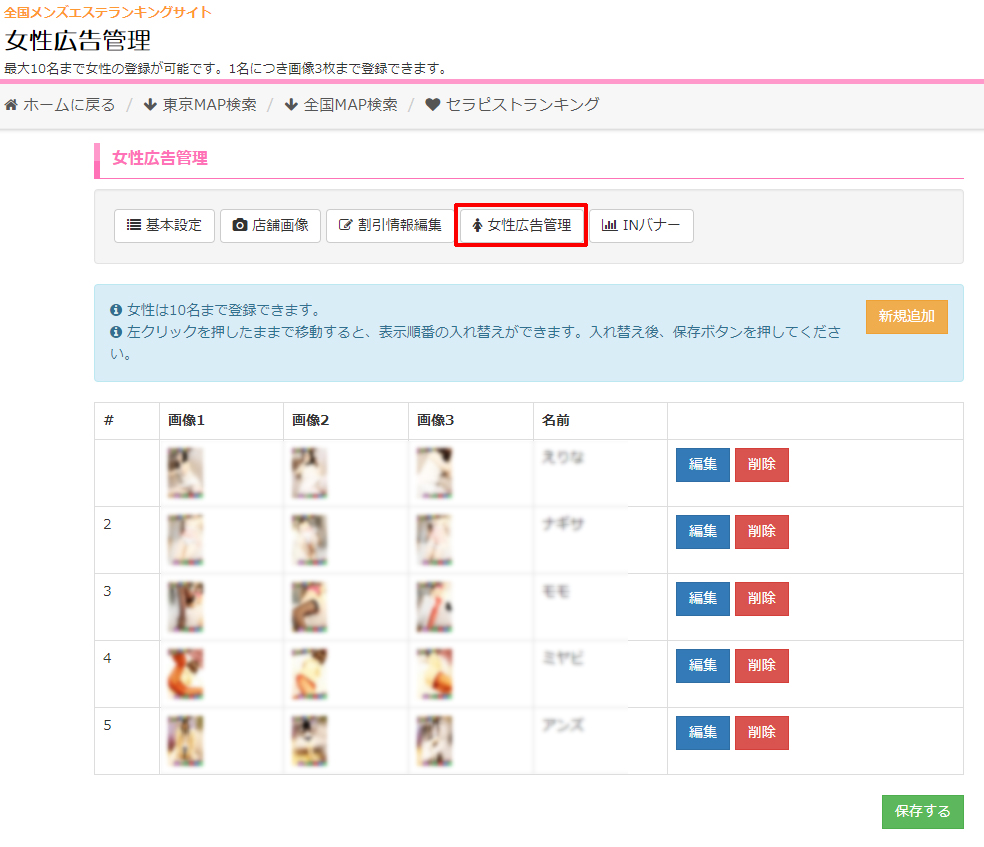The width and height of the screenshot is (984, 847).
Task: Click the 画像3 thumbnail in the first row
Action: (434, 473)
